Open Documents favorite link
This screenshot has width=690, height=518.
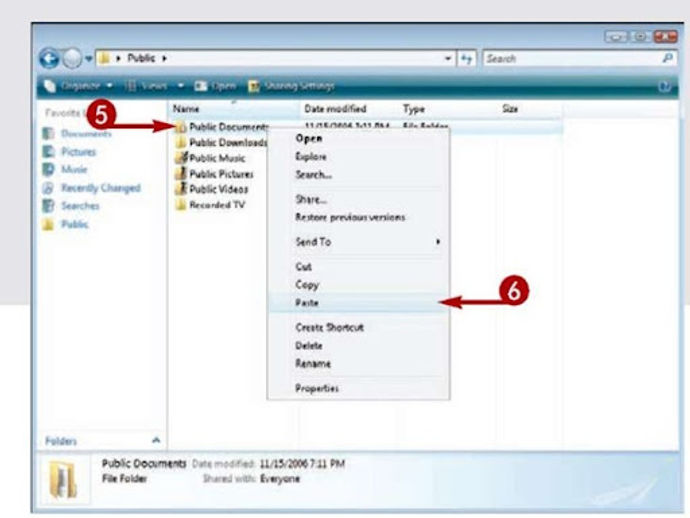pos(86,133)
